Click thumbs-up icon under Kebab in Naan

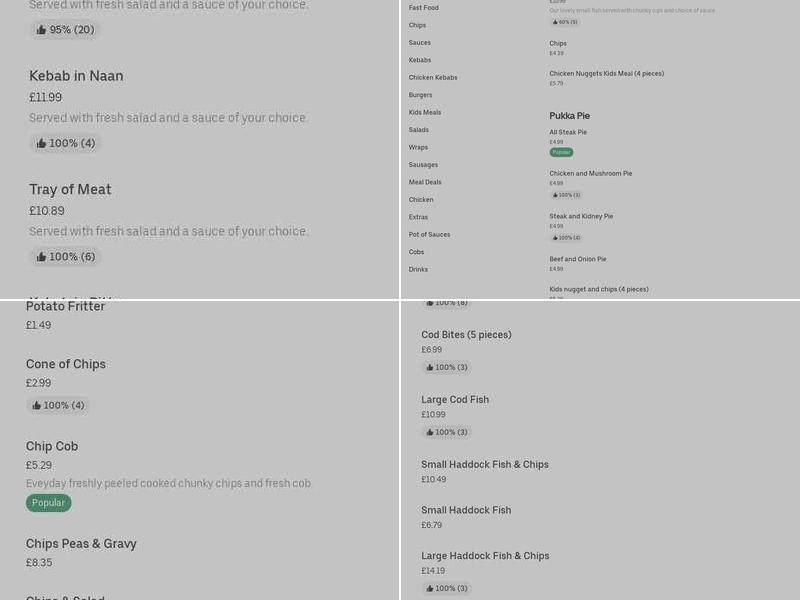(x=41, y=143)
